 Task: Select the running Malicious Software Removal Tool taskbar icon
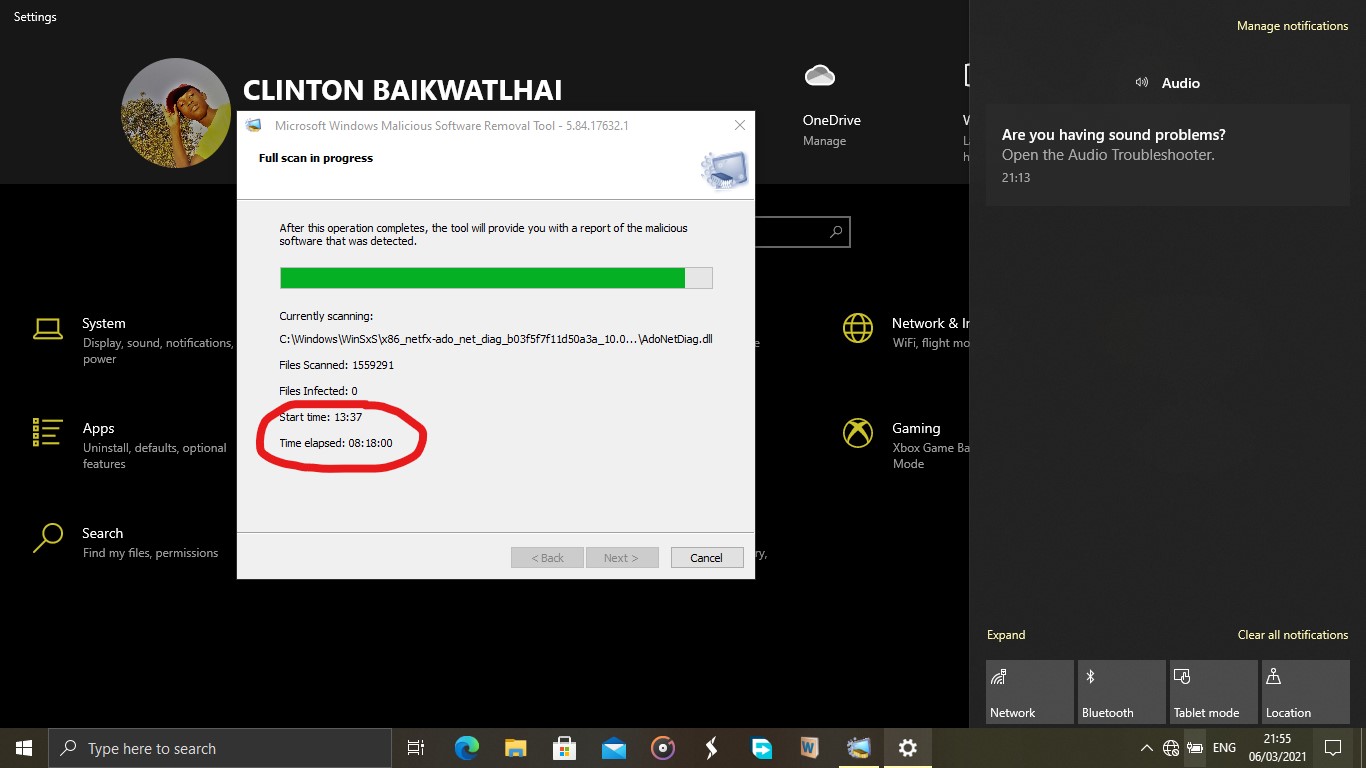pyautogui.click(x=858, y=747)
